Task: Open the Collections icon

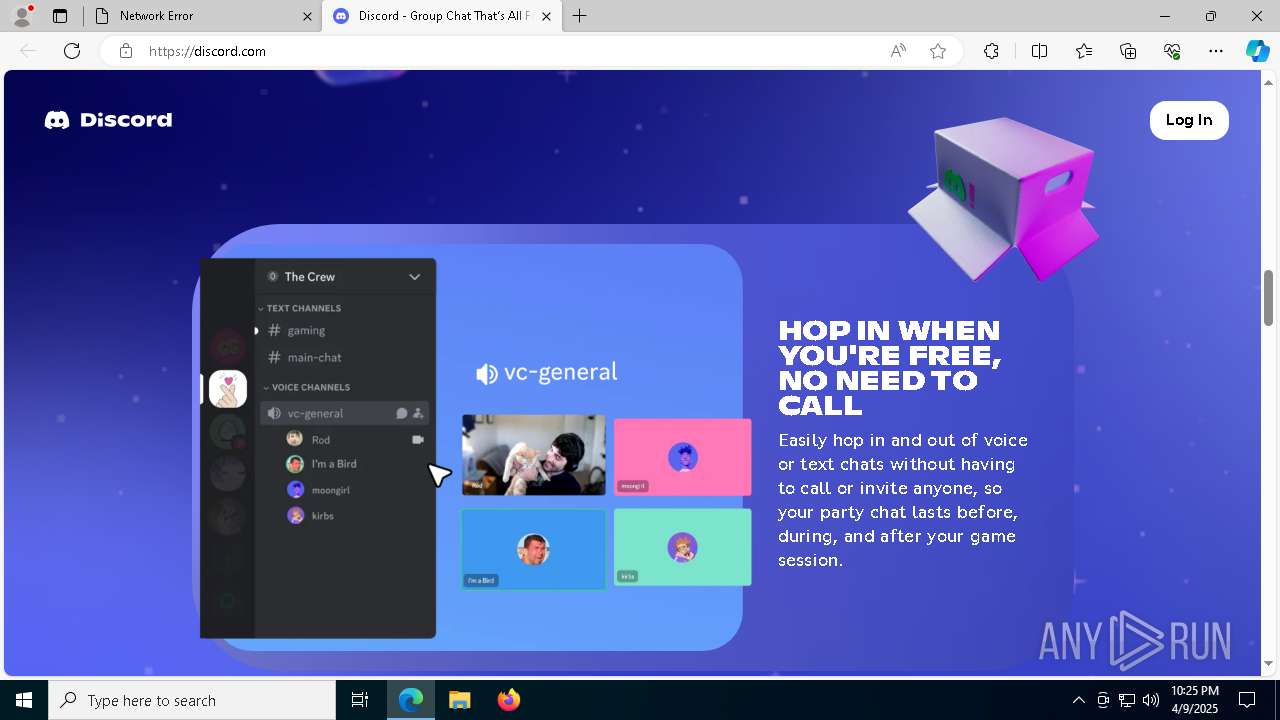Action: tap(1128, 51)
